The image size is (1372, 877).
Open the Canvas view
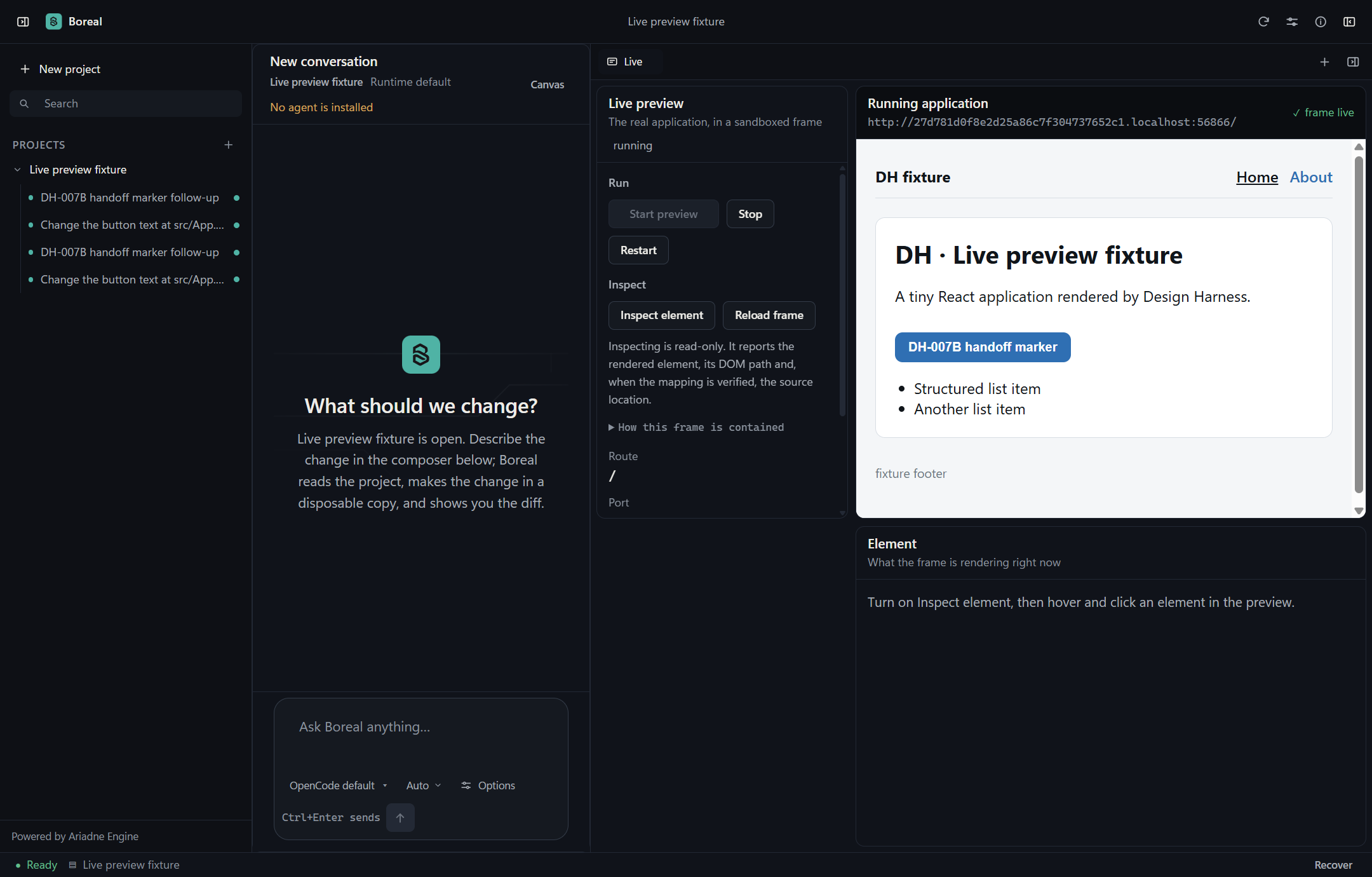coord(547,85)
